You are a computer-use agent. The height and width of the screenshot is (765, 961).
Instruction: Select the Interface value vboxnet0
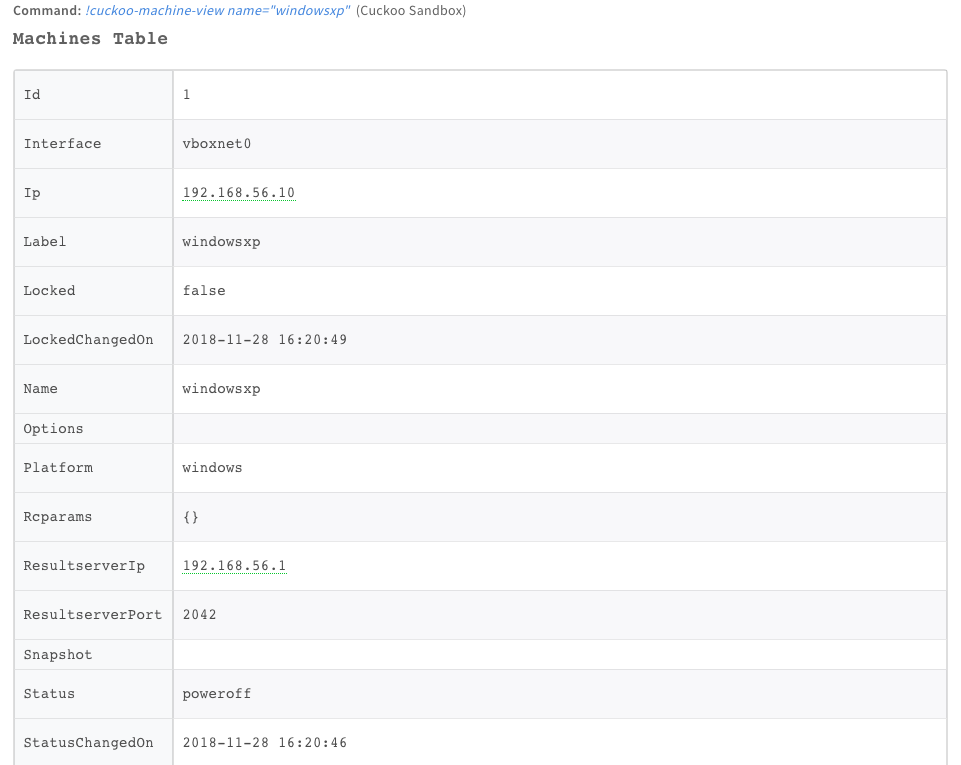pos(216,144)
